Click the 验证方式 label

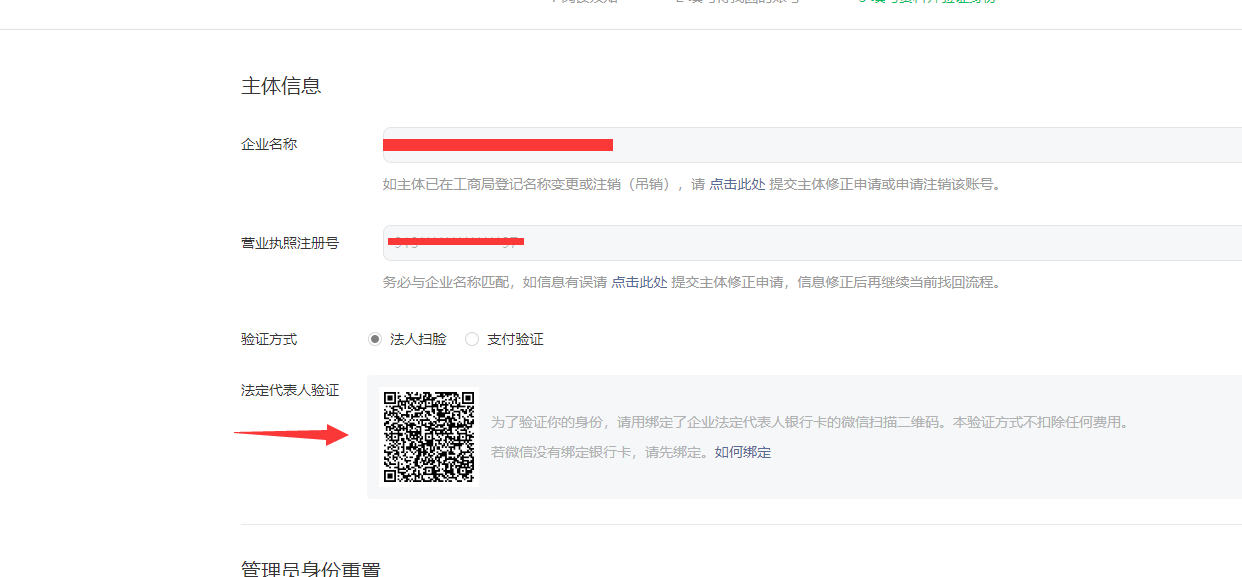coord(269,339)
